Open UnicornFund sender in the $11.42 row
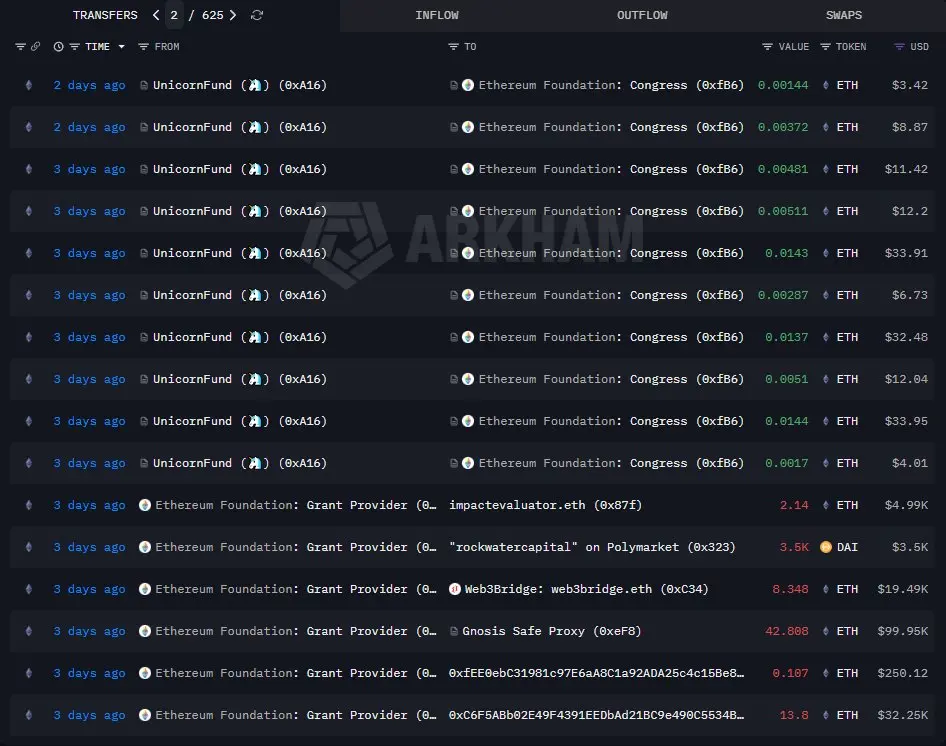Image resolution: width=946 pixels, height=746 pixels. (x=240, y=169)
